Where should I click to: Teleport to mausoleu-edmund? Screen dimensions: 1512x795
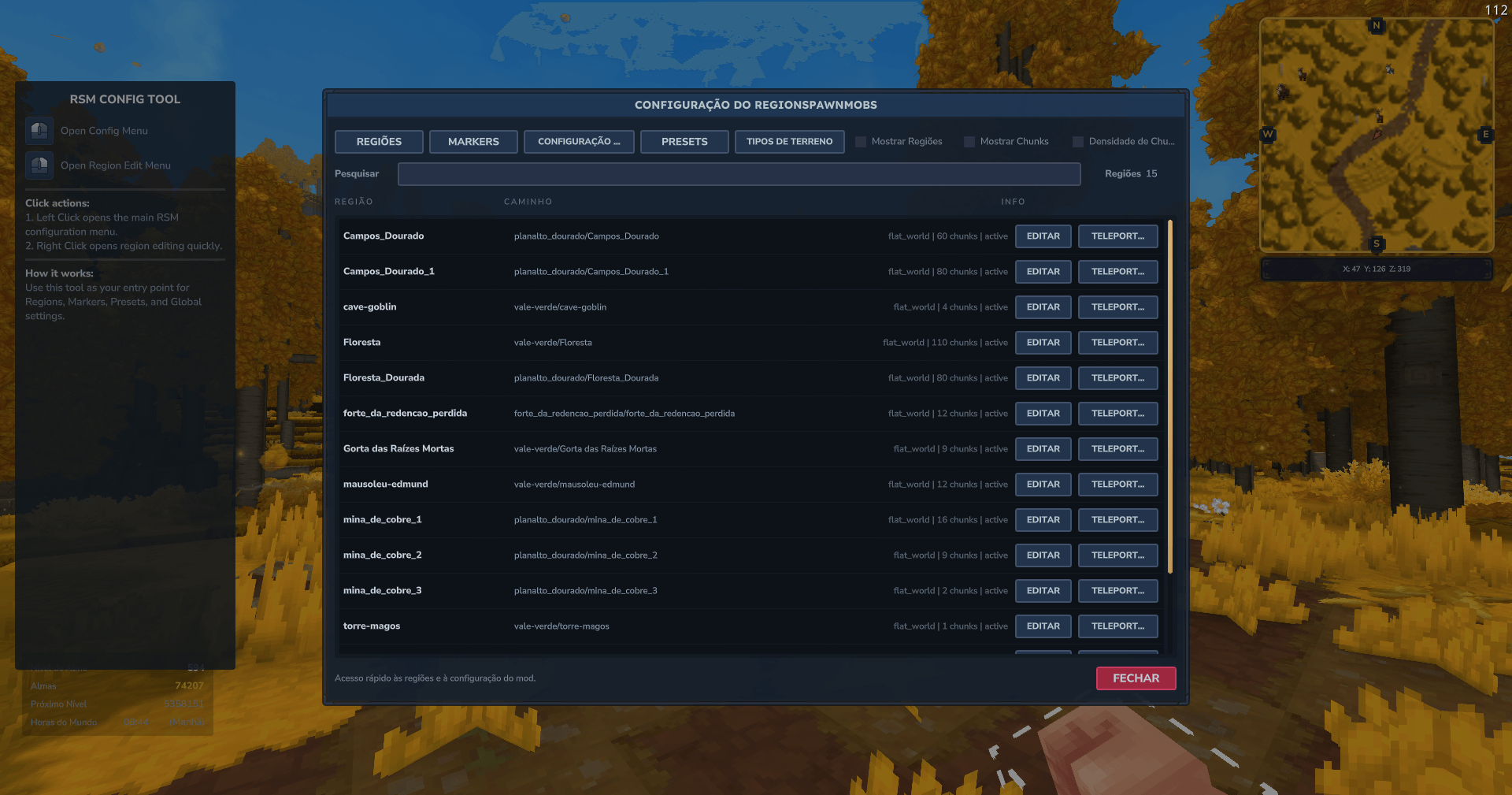click(x=1118, y=485)
